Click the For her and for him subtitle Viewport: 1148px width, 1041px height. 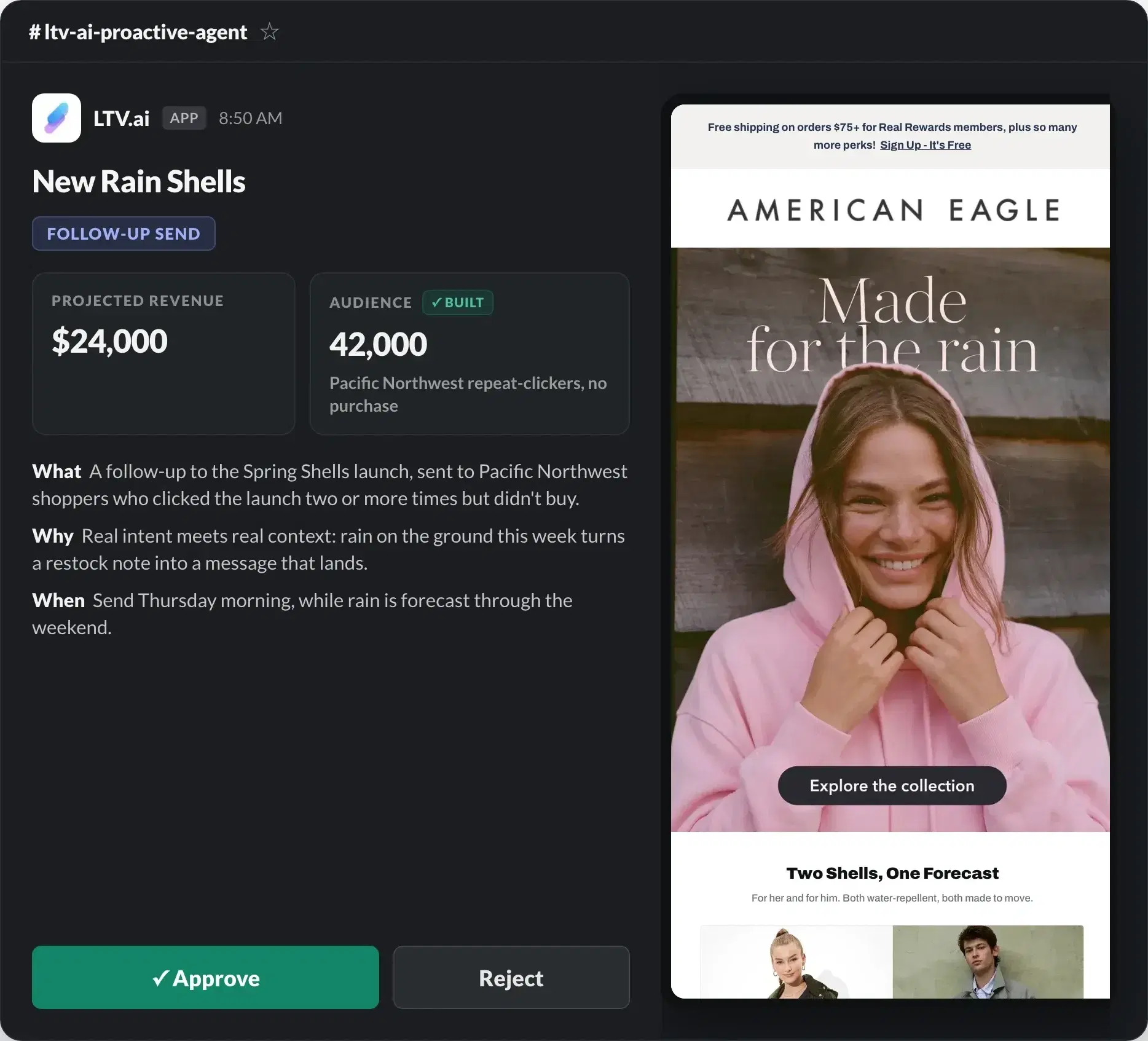click(x=892, y=898)
